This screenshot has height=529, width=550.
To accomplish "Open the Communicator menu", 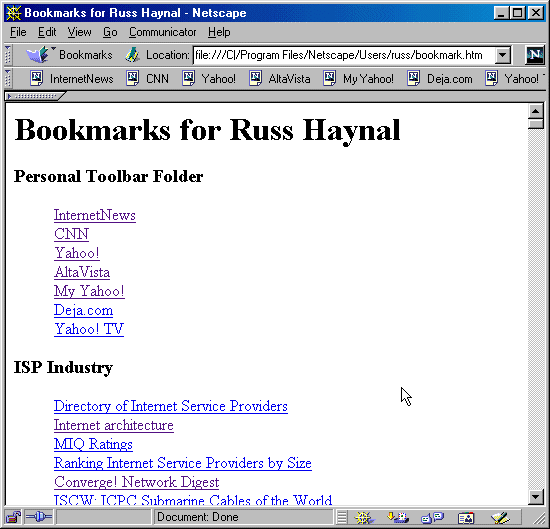I will click(x=162, y=32).
